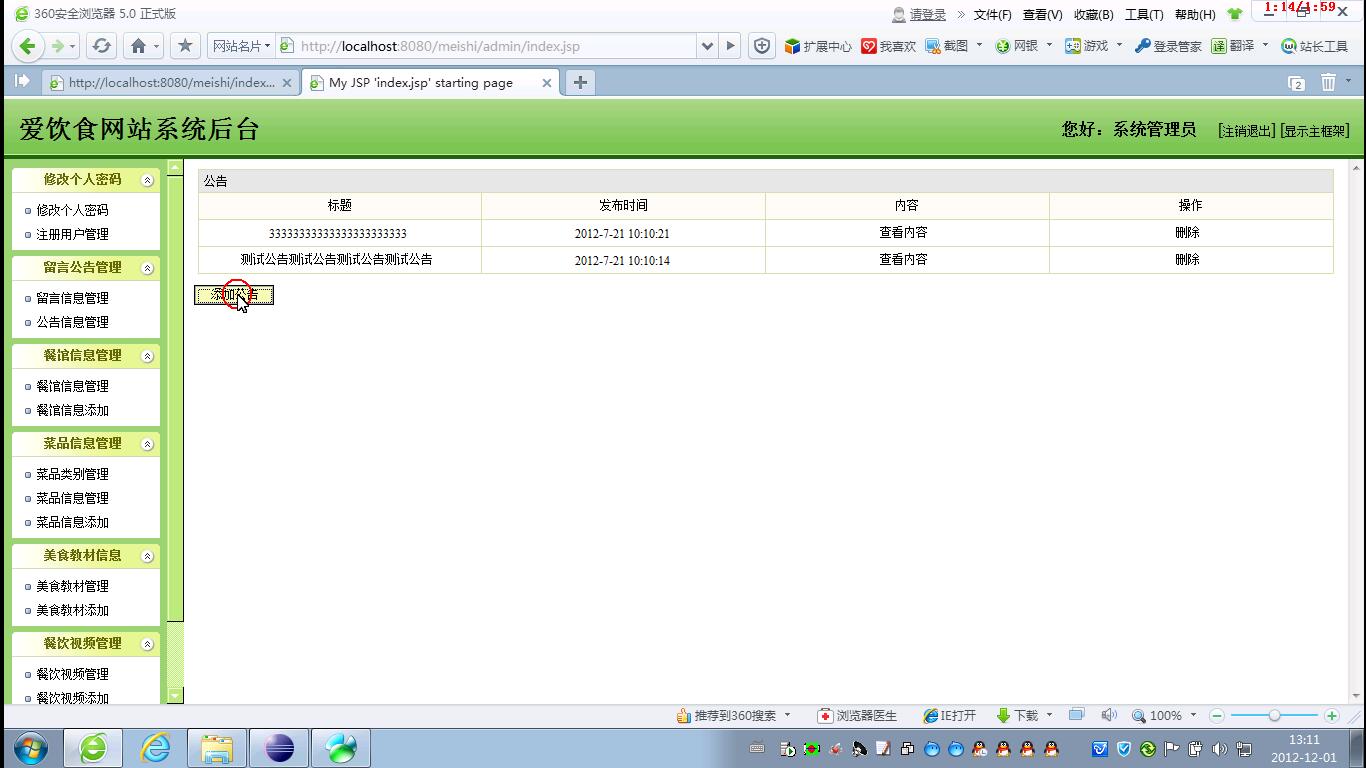
Task: Open 扩展中心 extensions center
Action: click(x=817, y=46)
